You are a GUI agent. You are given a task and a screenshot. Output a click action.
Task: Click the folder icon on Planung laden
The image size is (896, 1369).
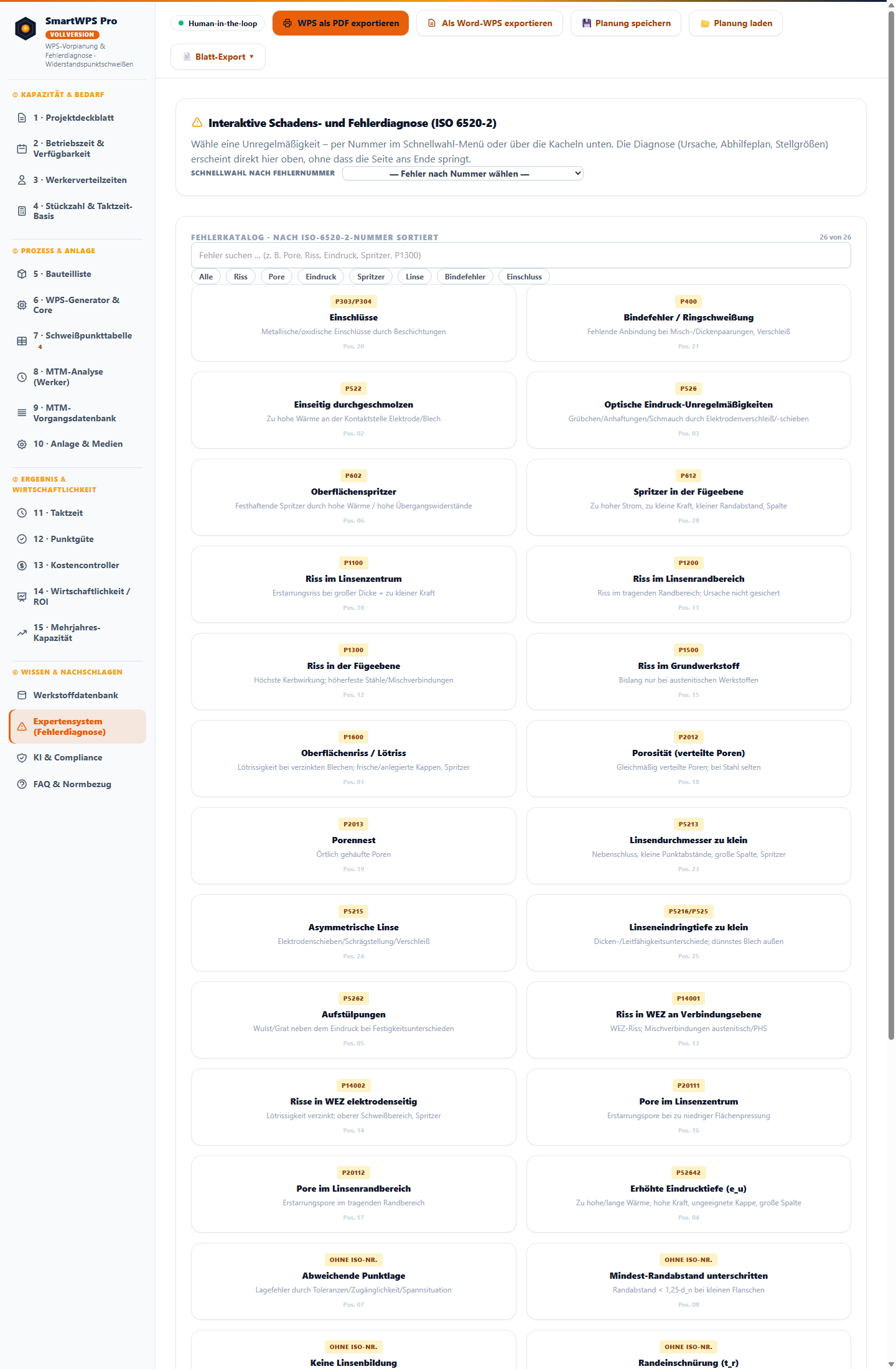(x=705, y=23)
